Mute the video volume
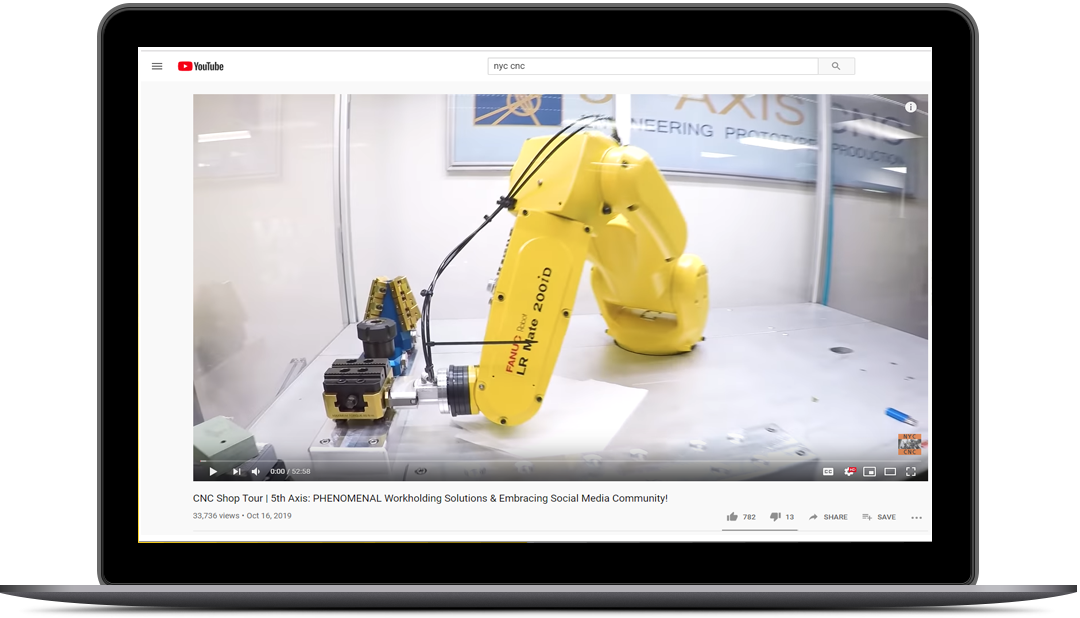This screenshot has width=1080, height=618. pyautogui.click(x=256, y=471)
